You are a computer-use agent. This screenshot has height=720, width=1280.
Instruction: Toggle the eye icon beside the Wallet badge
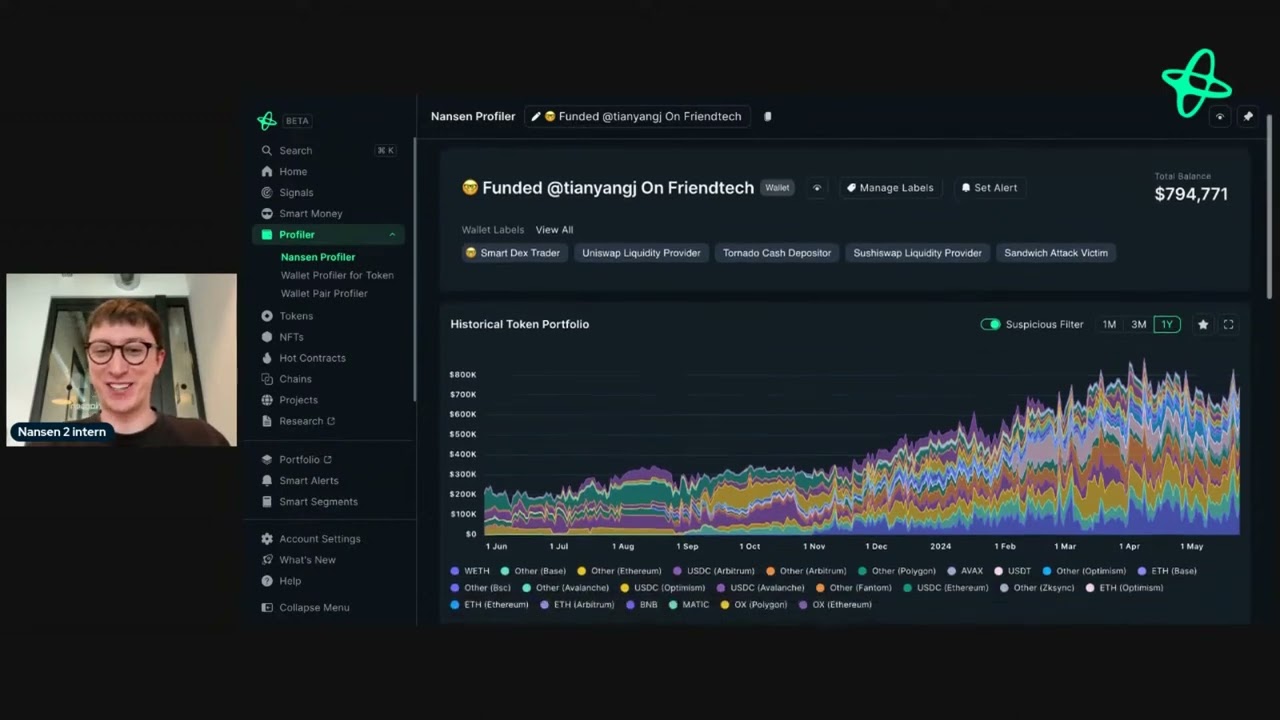[x=817, y=188]
